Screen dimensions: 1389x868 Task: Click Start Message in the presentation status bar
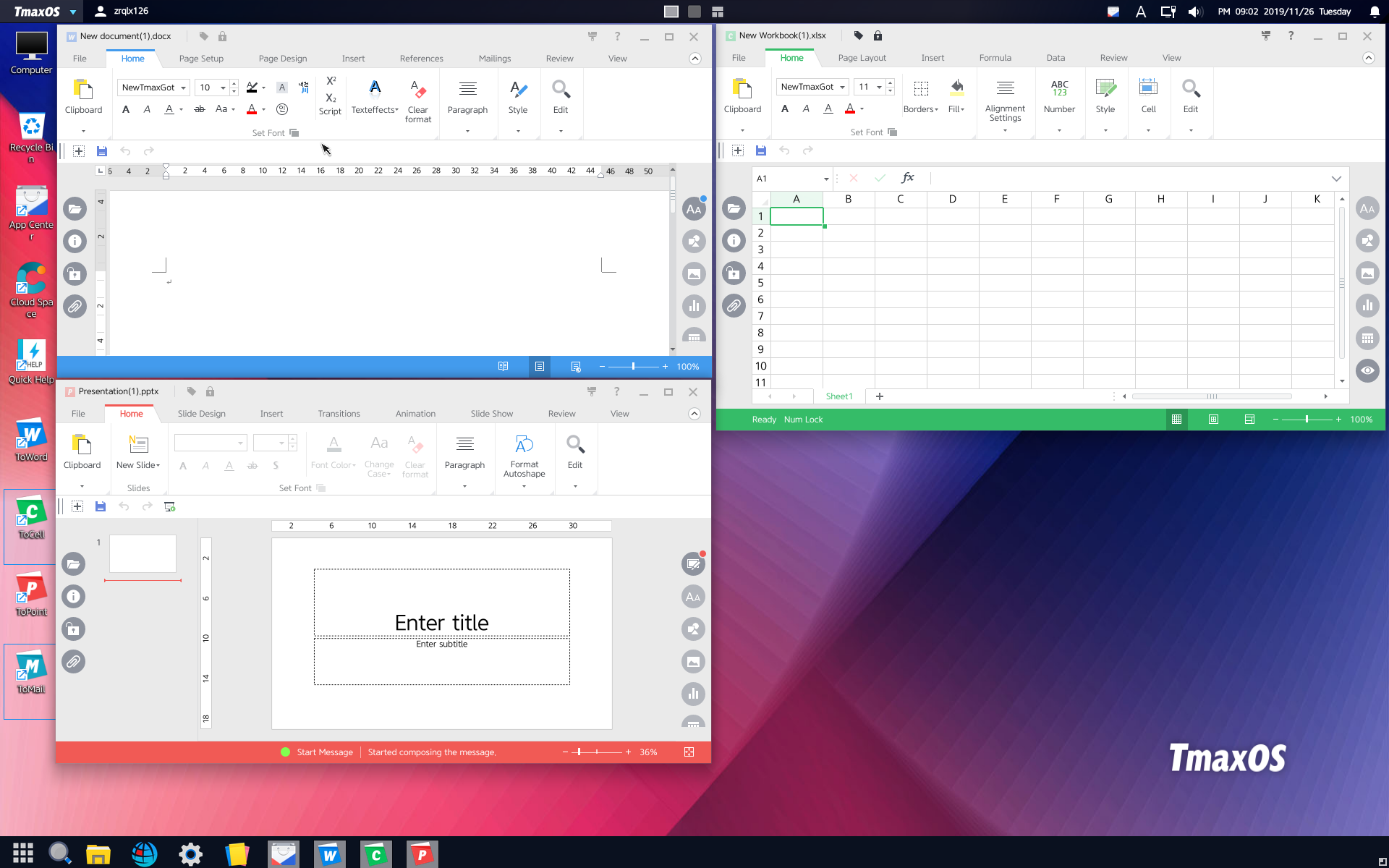pyautogui.click(x=325, y=752)
